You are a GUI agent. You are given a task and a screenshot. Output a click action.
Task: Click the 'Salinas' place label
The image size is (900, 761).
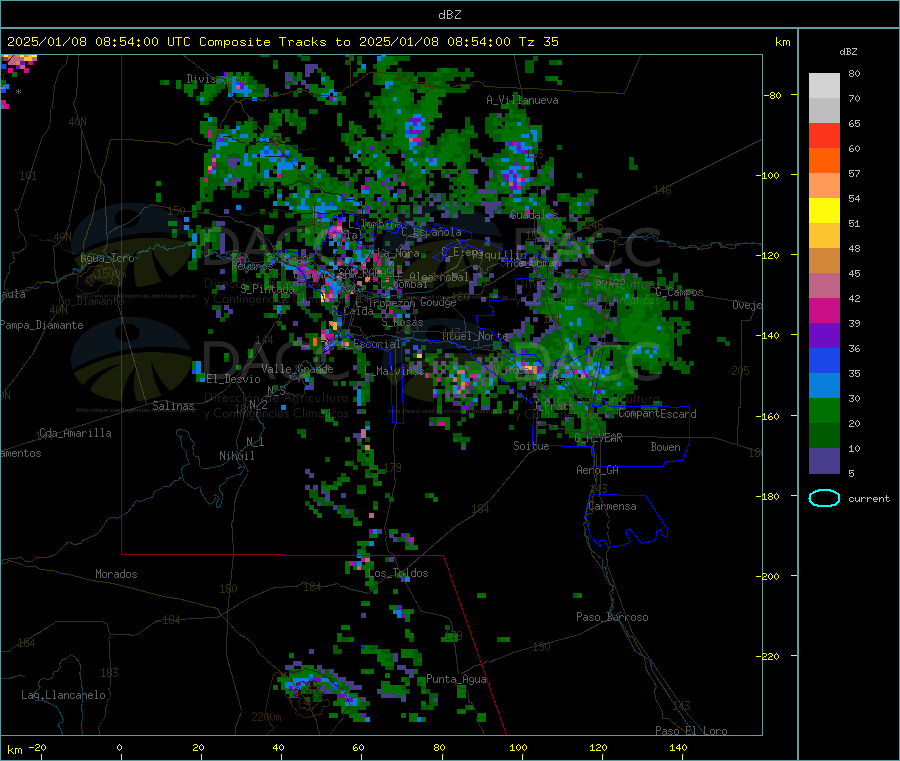click(x=173, y=406)
